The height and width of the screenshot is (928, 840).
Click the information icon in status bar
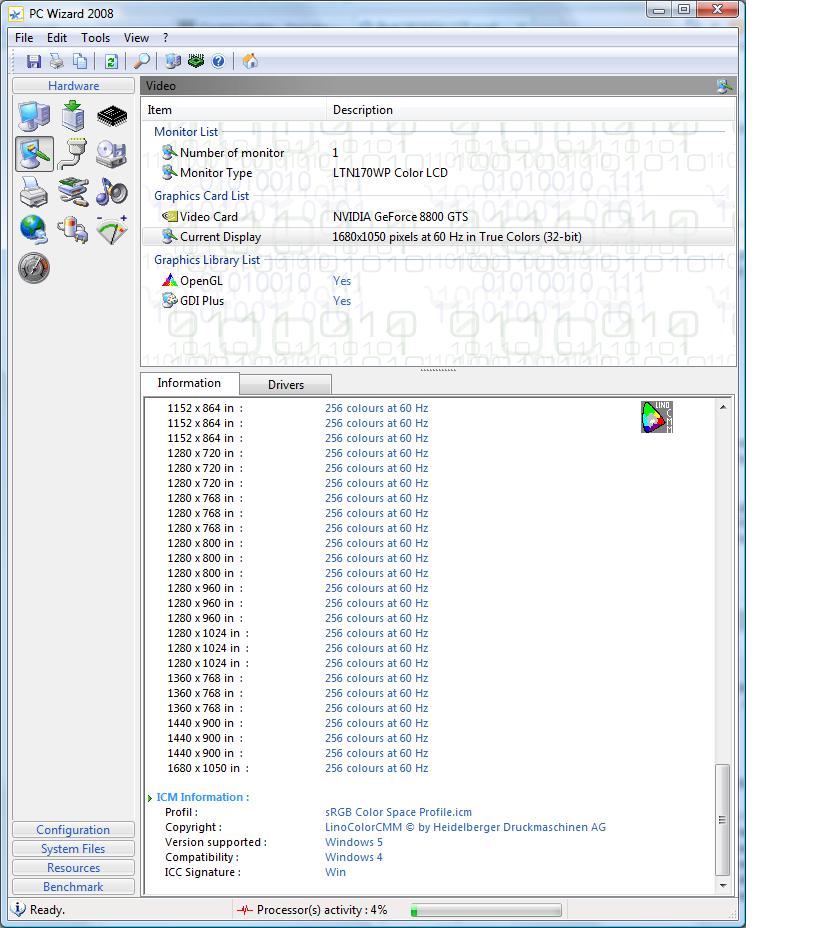tap(18, 909)
